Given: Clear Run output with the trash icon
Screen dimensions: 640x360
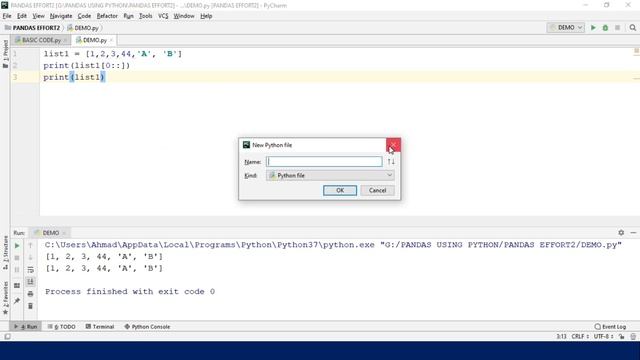Looking at the screenshot, I should 30,306.
